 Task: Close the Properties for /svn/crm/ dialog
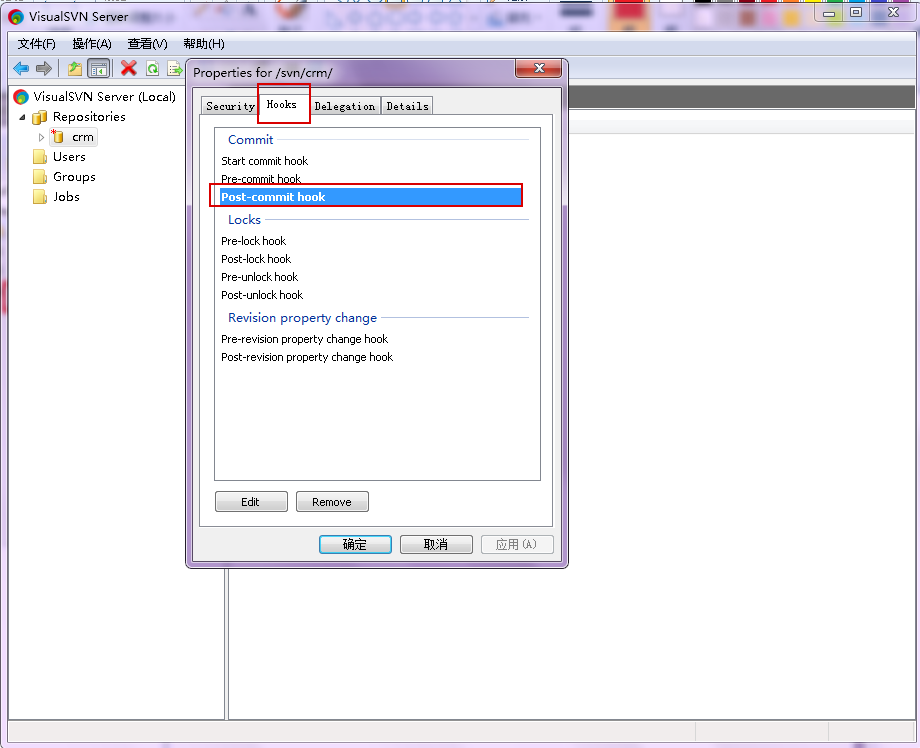coord(539,68)
